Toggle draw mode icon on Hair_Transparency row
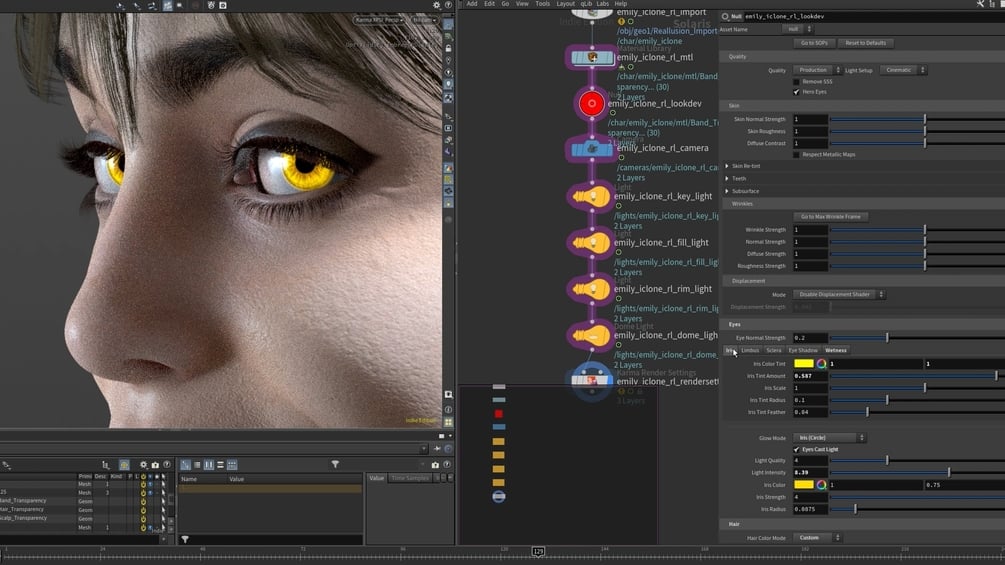 tap(143, 511)
